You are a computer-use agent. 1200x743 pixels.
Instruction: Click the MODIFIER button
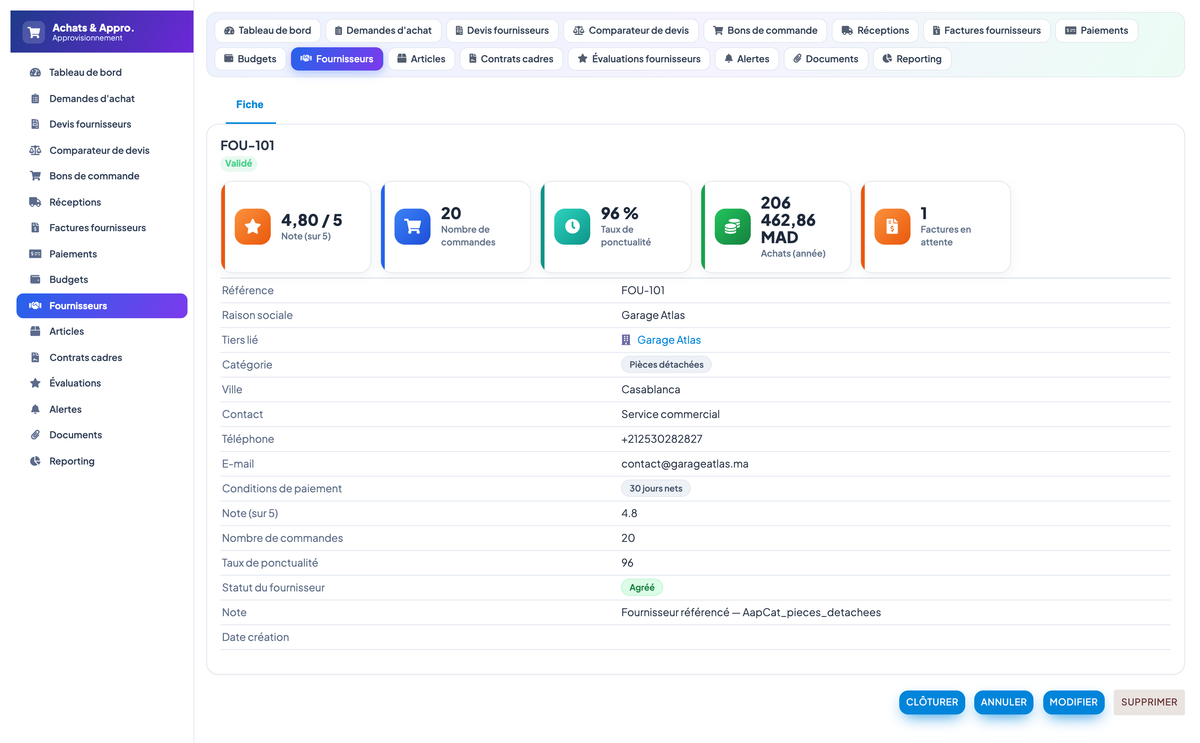(1073, 702)
